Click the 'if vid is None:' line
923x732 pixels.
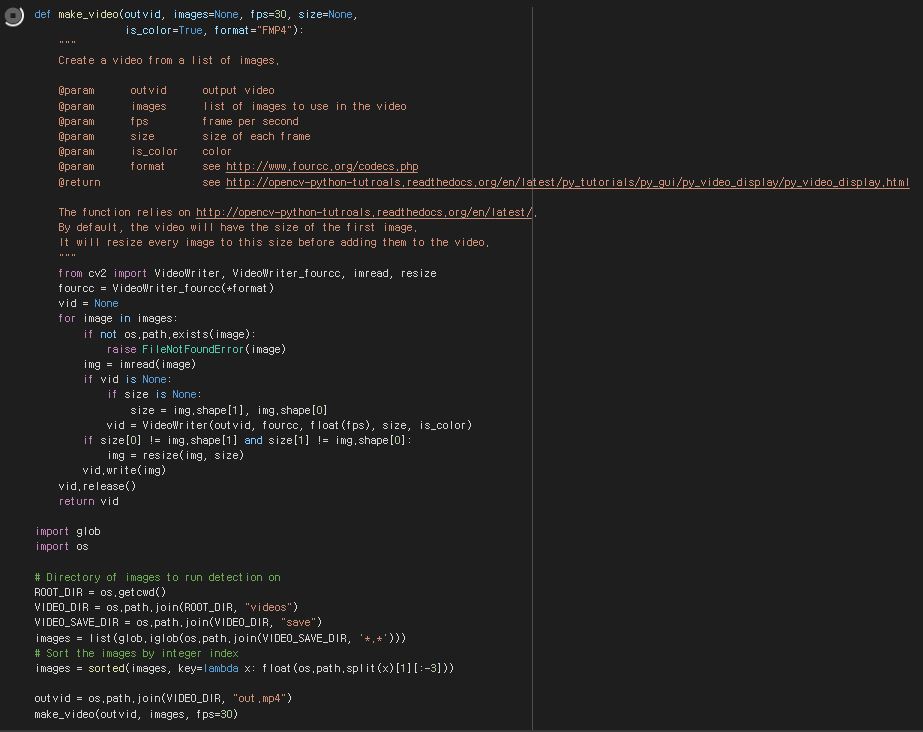[127, 380]
